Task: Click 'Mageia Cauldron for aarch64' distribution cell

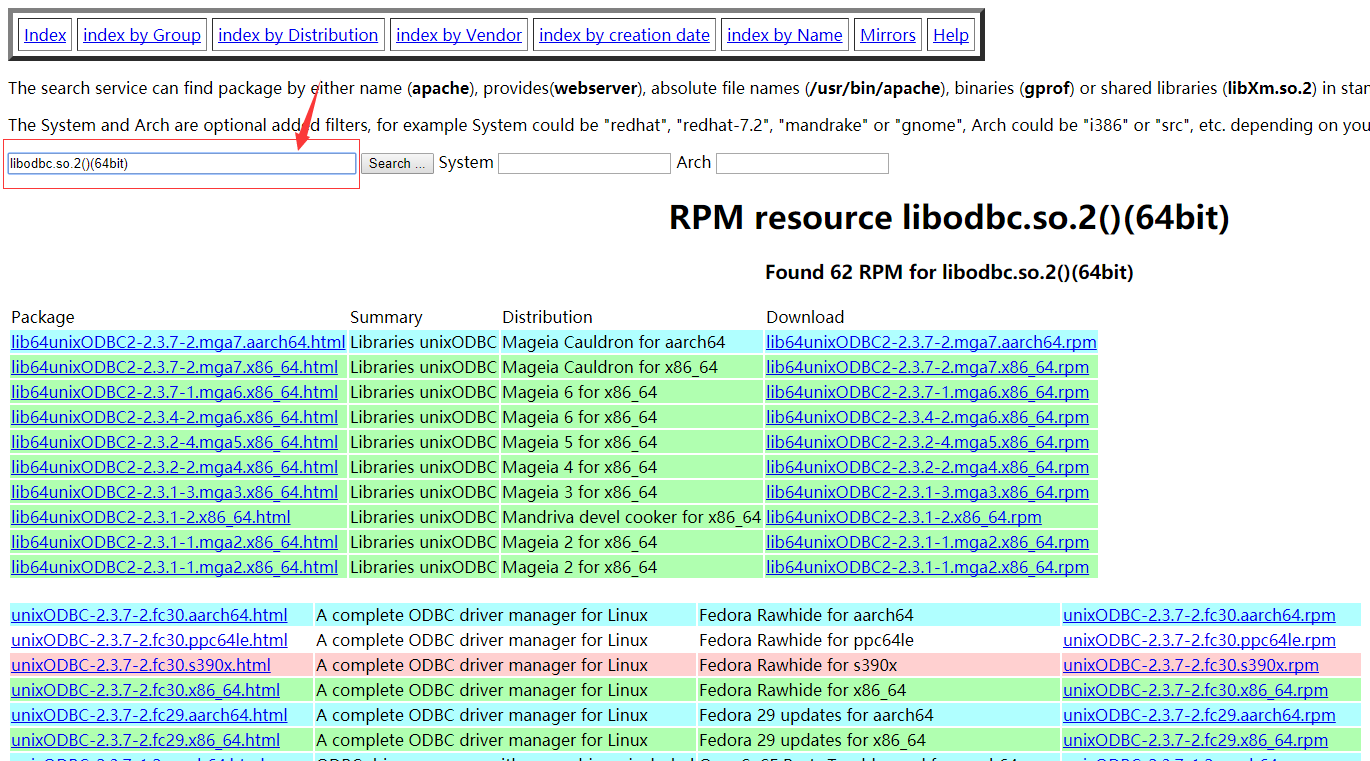Action: [x=631, y=342]
